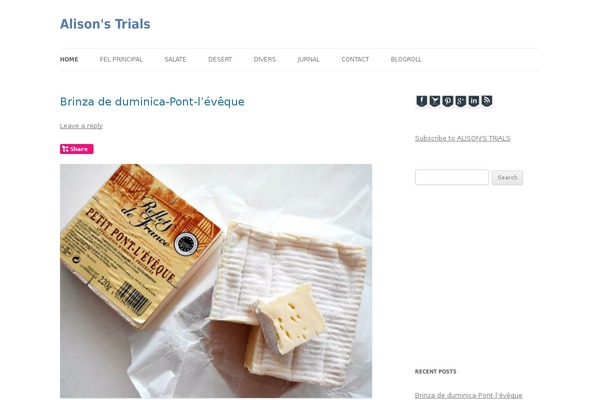Image resolution: width=600 pixels, height=400 pixels.
Task: Open the Contact page
Action: [x=355, y=59]
